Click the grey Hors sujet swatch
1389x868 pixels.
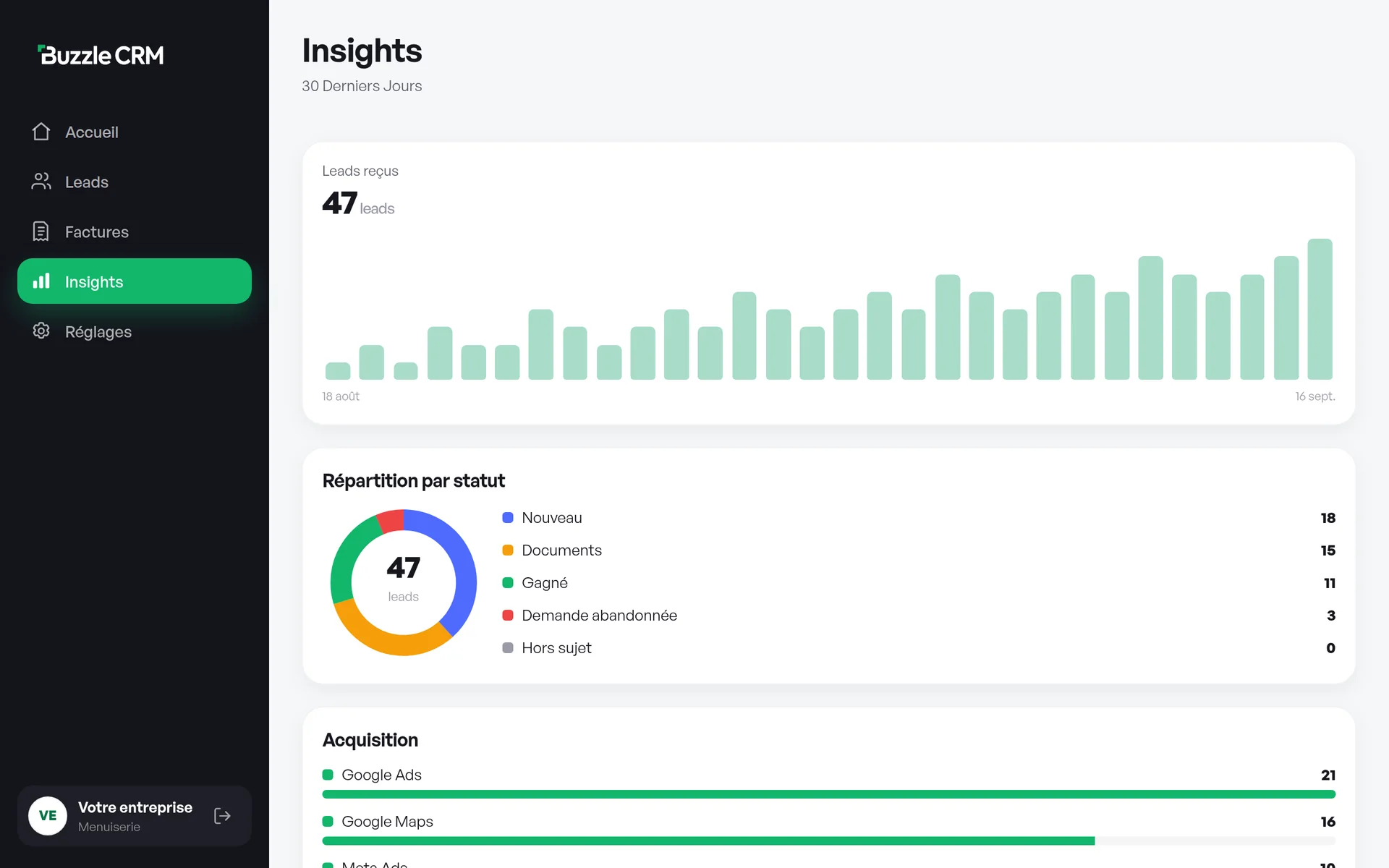(x=508, y=648)
